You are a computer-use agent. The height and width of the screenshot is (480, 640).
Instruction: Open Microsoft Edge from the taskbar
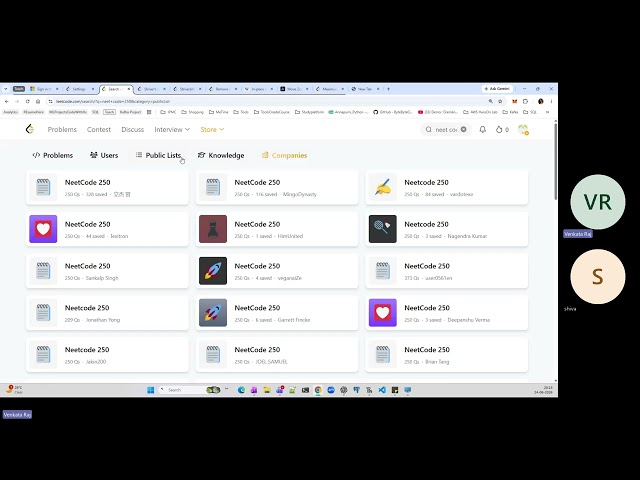[x=241, y=390]
